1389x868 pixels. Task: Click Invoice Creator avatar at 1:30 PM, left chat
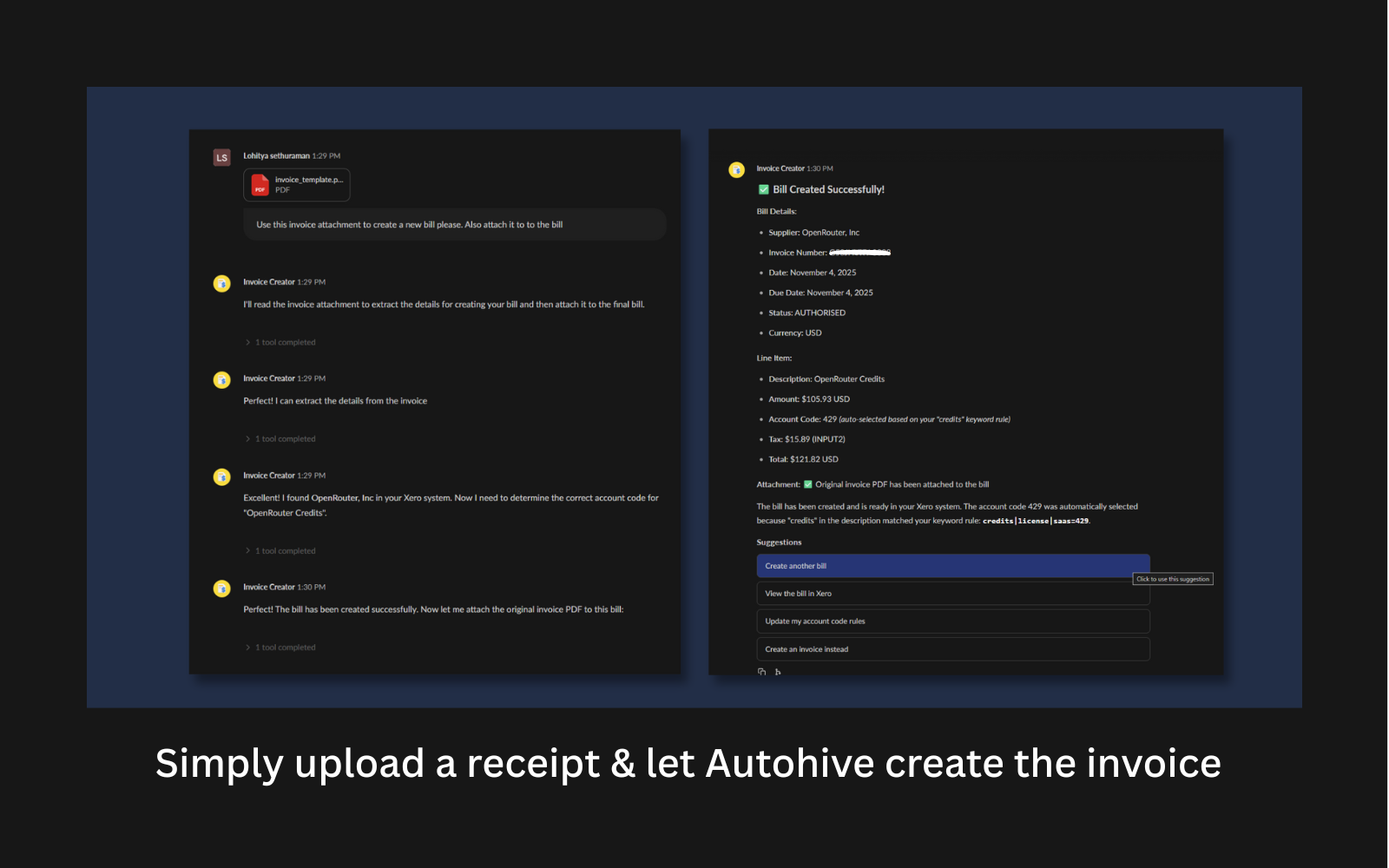(x=222, y=589)
